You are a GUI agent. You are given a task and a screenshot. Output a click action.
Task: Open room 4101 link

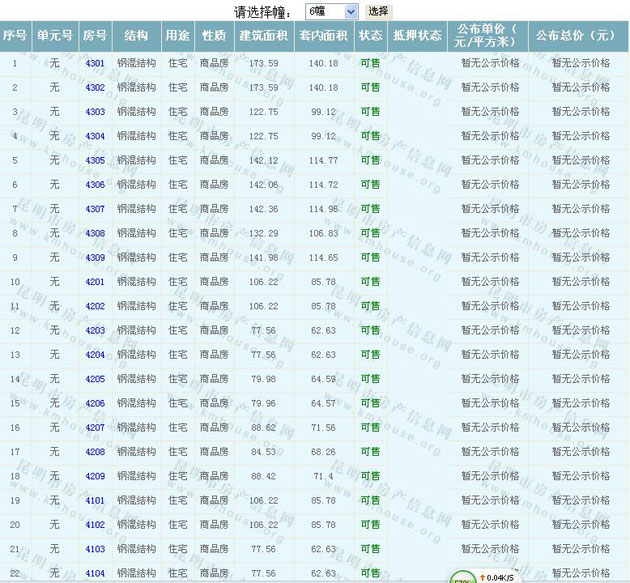click(x=95, y=501)
